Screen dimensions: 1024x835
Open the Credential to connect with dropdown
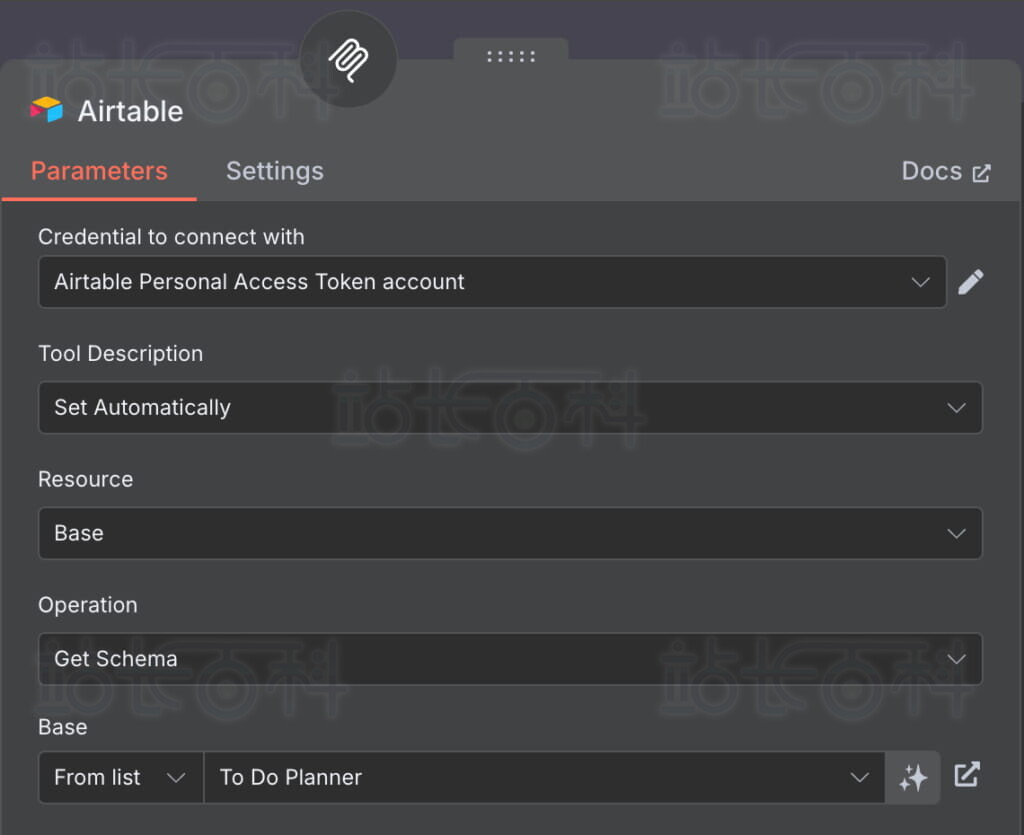pos(492,282)
